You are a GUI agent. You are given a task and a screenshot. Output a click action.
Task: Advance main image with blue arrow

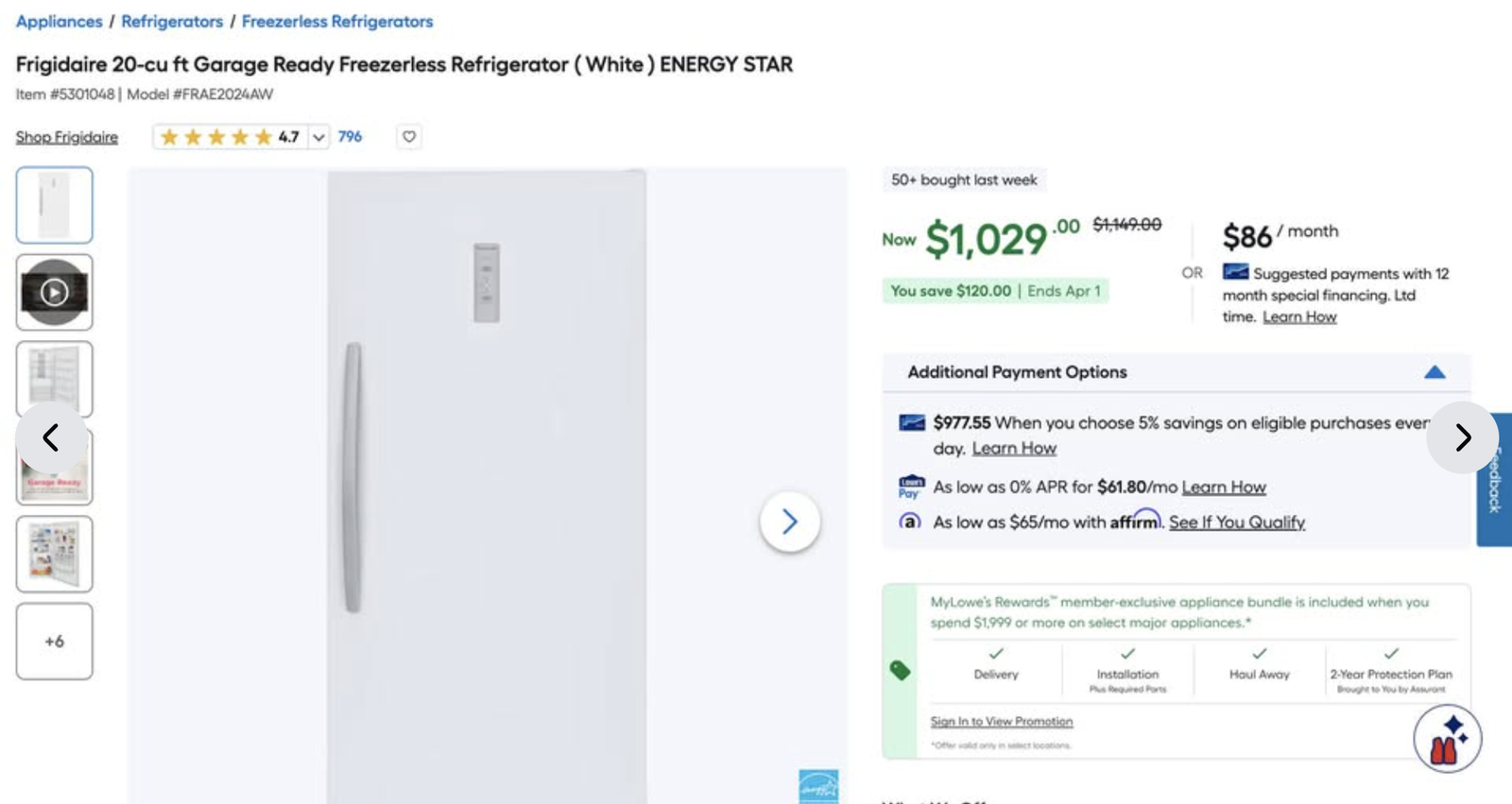[789, 522]
